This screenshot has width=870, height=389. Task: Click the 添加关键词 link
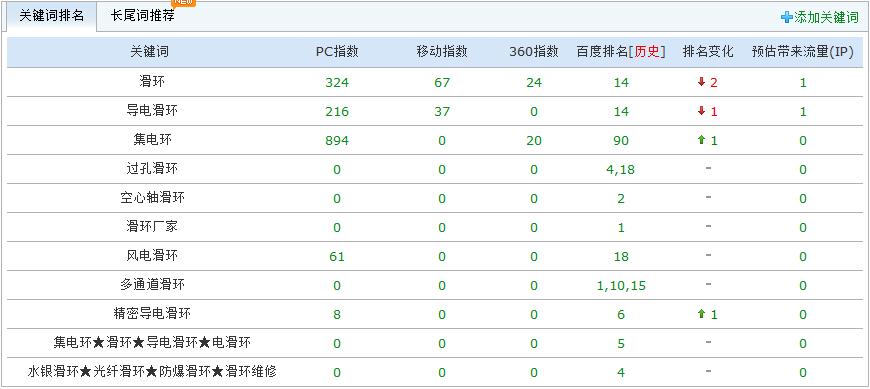(x=826, y=17)
